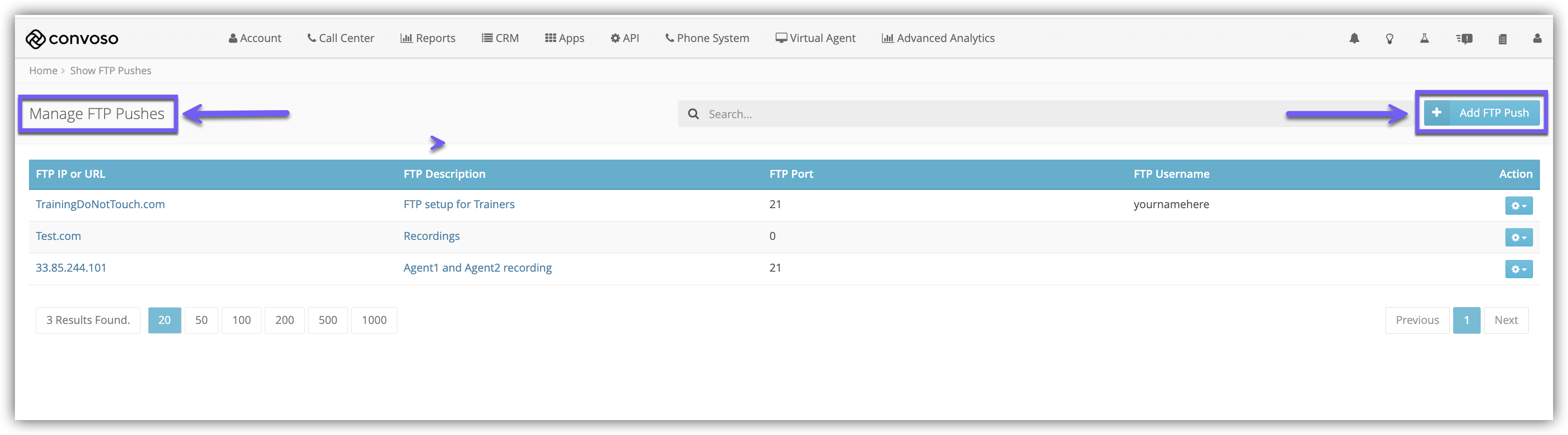Click the Add FTP Push button

click(1481, 112)
